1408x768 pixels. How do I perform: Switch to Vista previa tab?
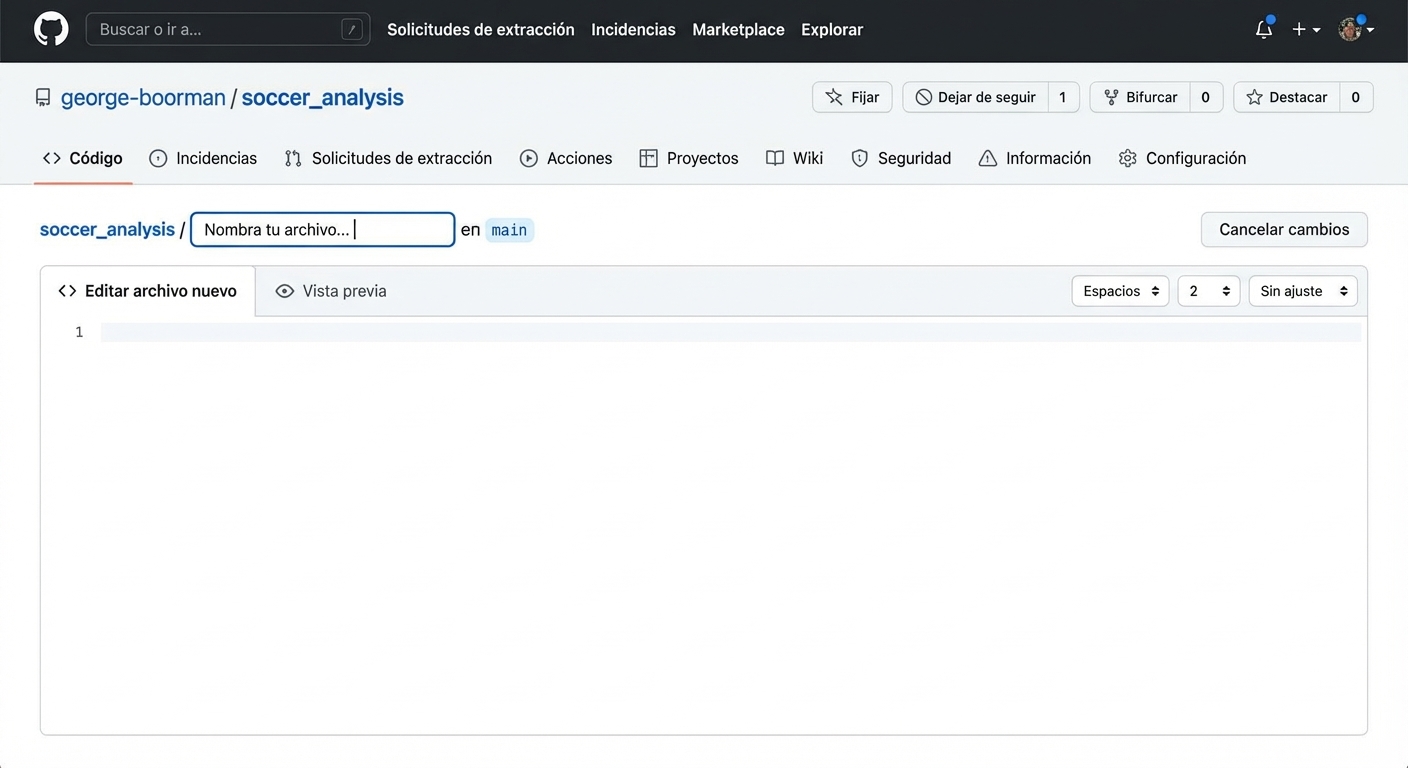[x=331, y=291]
